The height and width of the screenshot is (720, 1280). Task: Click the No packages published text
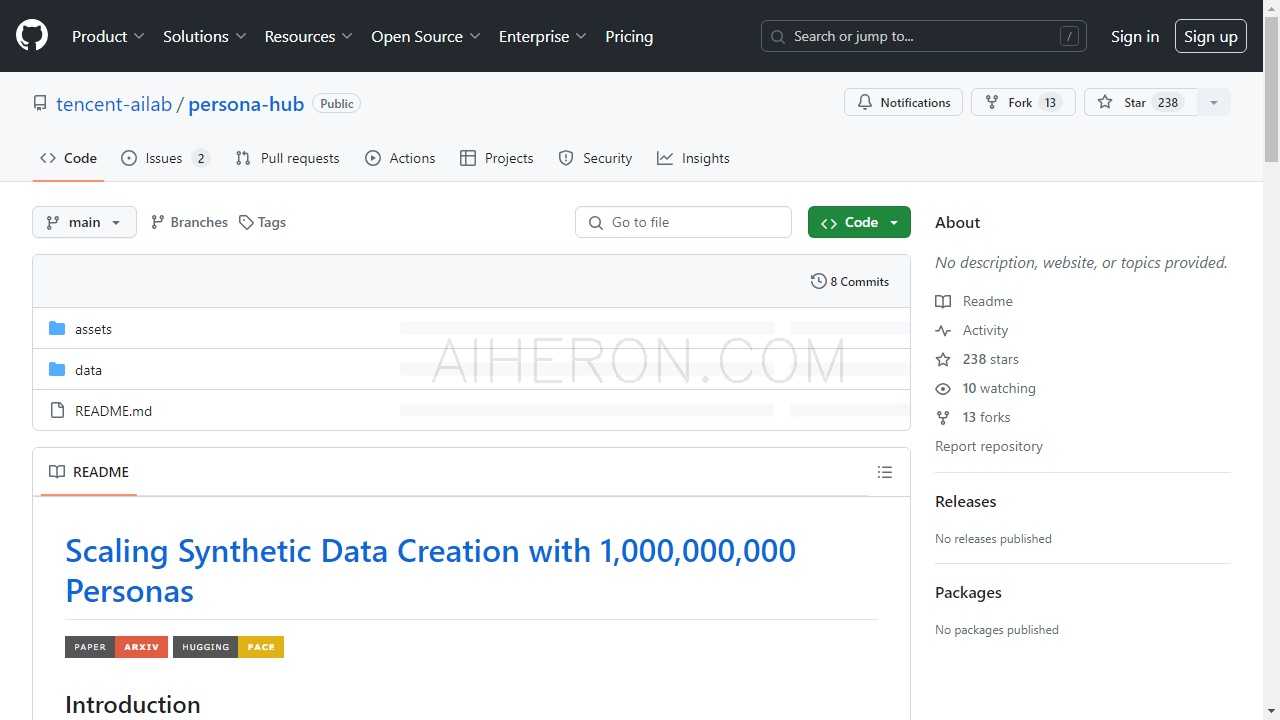997,630
